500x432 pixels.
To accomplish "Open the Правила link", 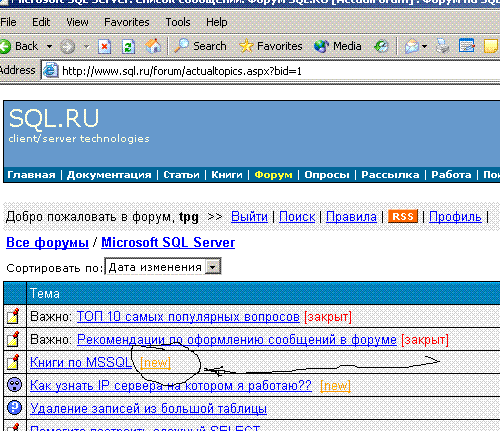I will coord(351,217).
